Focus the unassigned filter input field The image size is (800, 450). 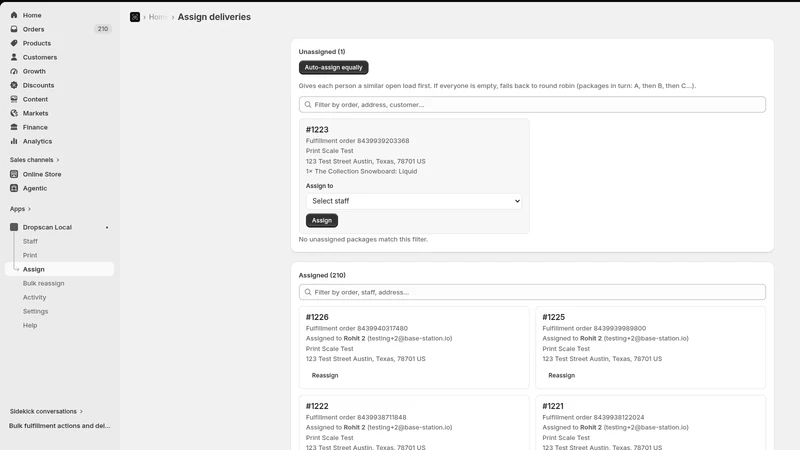coord(532,105)
